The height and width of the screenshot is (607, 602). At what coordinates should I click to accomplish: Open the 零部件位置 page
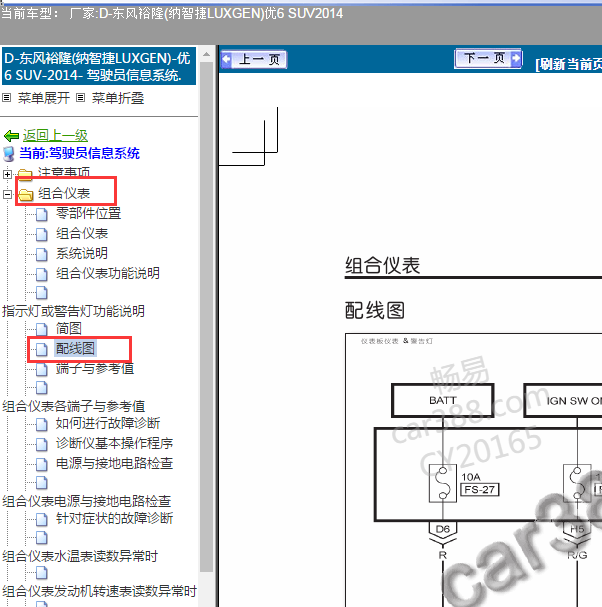coord(88,213)
